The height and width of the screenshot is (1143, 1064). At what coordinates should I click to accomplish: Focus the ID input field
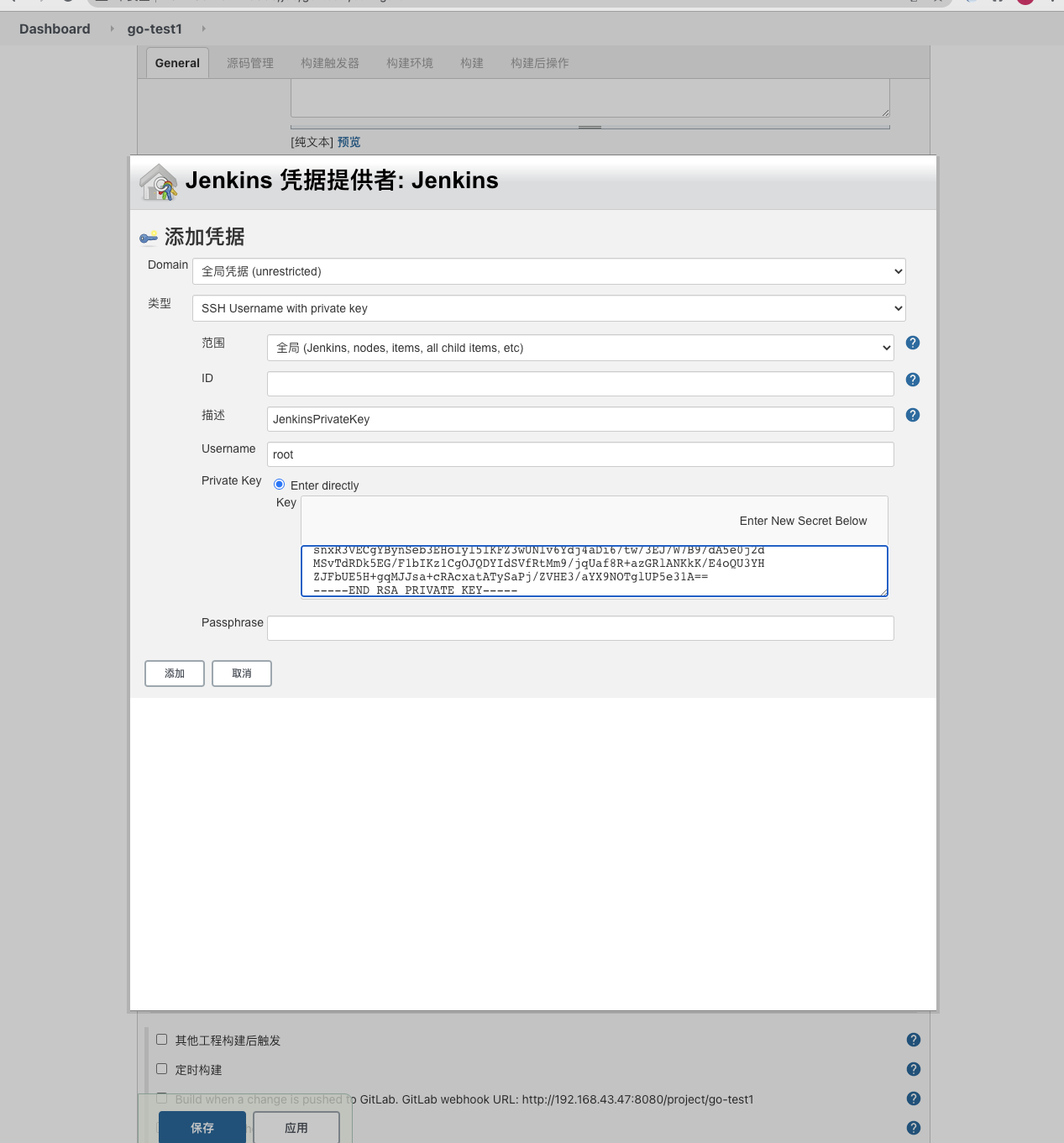[x=580, y=384]
